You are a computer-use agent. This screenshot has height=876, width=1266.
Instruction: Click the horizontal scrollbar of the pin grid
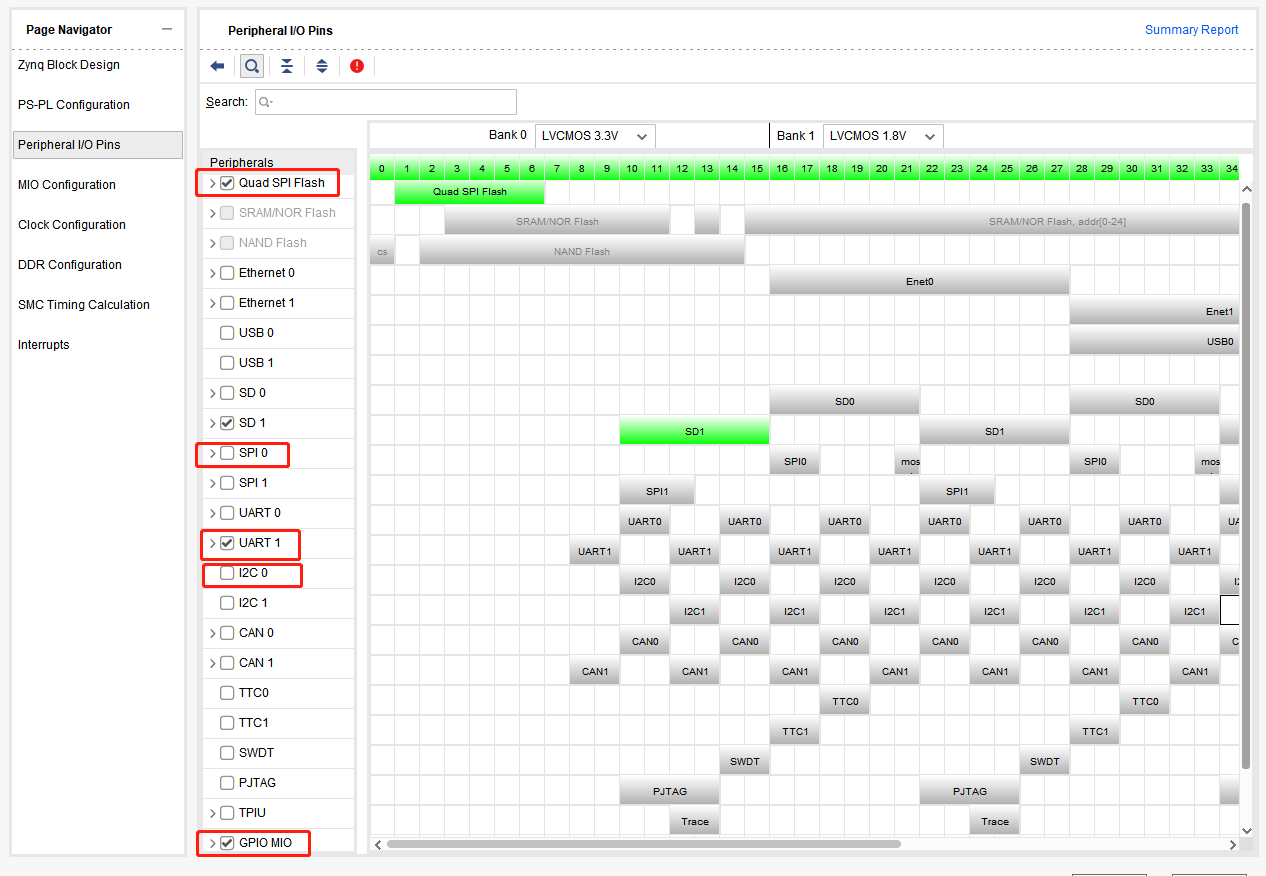(x=644, y=844)
